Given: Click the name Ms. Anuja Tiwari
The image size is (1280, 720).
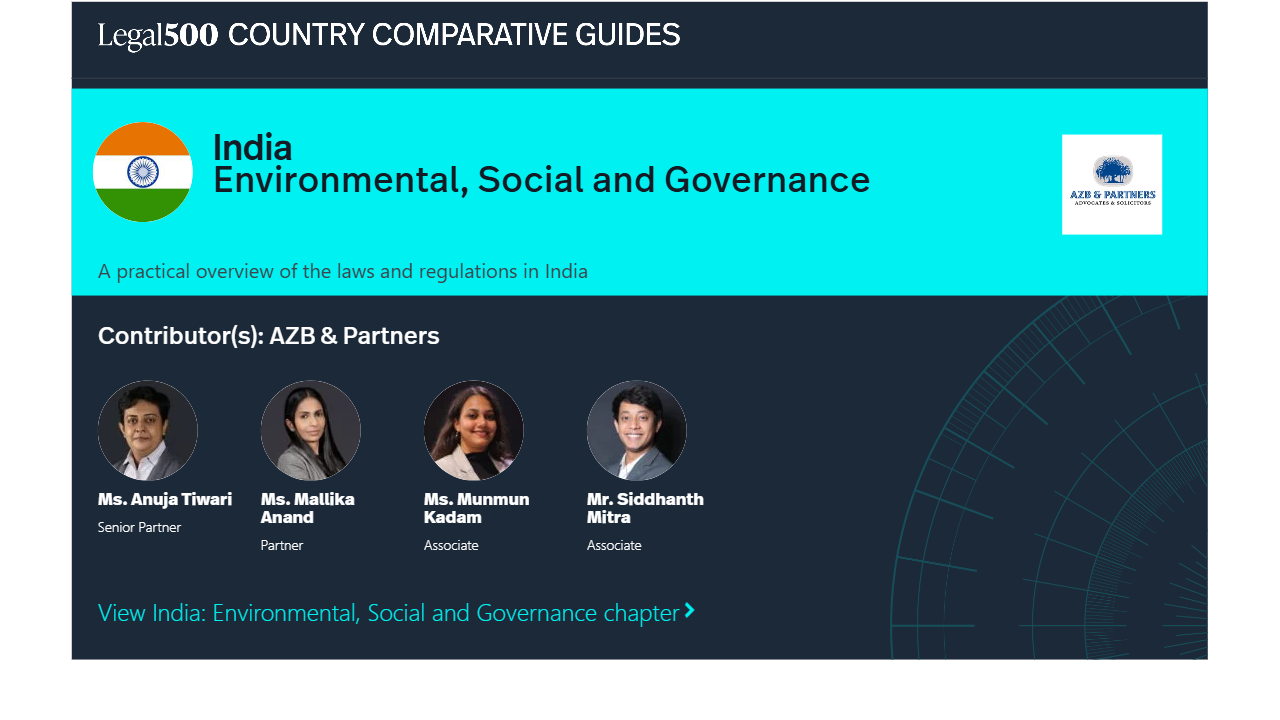Looking at the screenshot, I should click(x=165, y=499).
